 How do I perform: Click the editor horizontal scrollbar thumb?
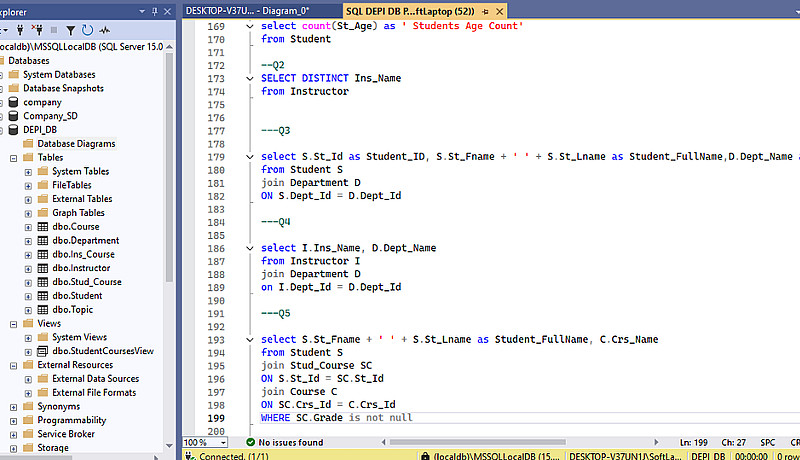pyautogui.click(x=478, y=442)
